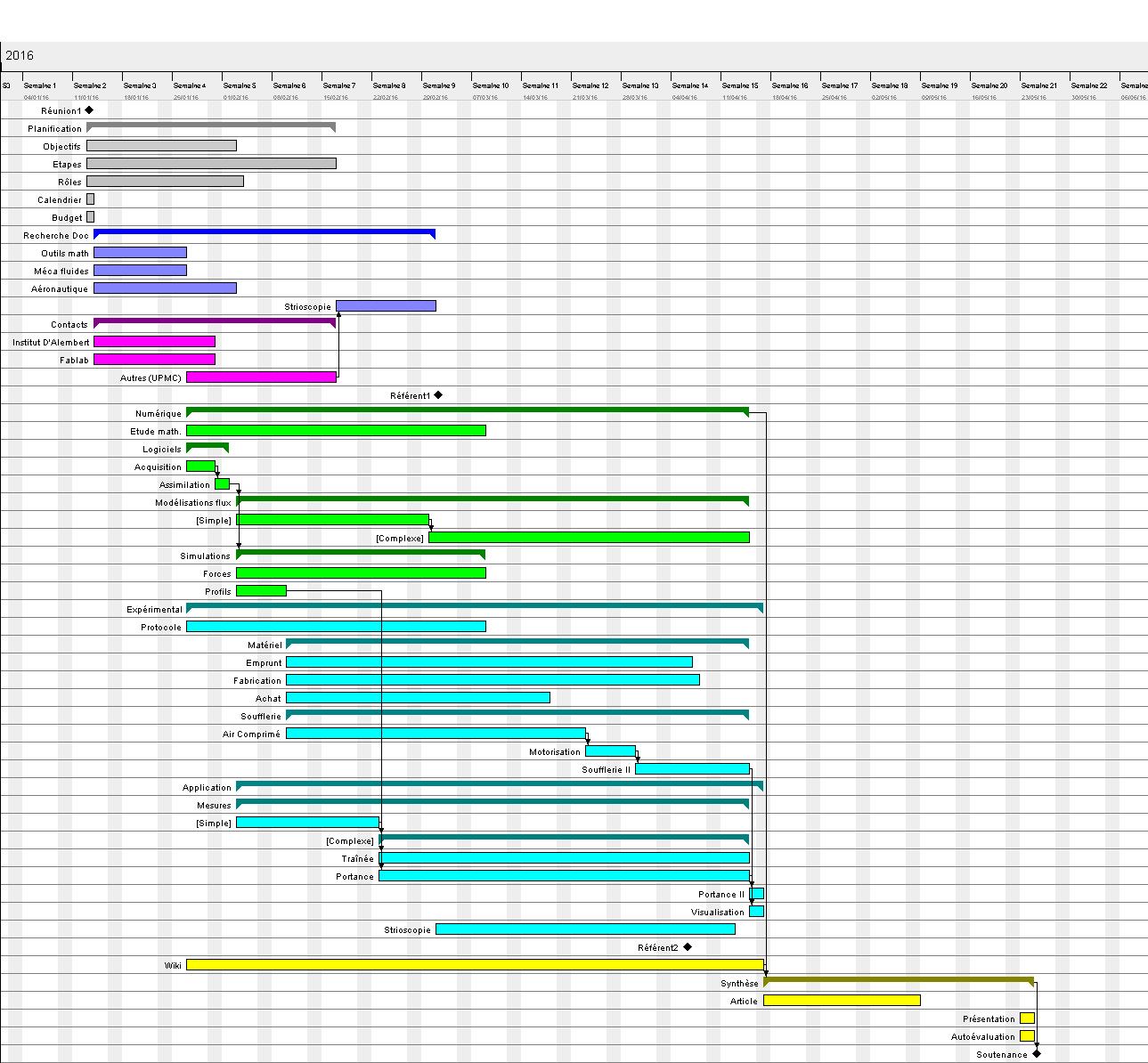
Task: Click the small gray Calendrier task box
Action: [90, 199]
